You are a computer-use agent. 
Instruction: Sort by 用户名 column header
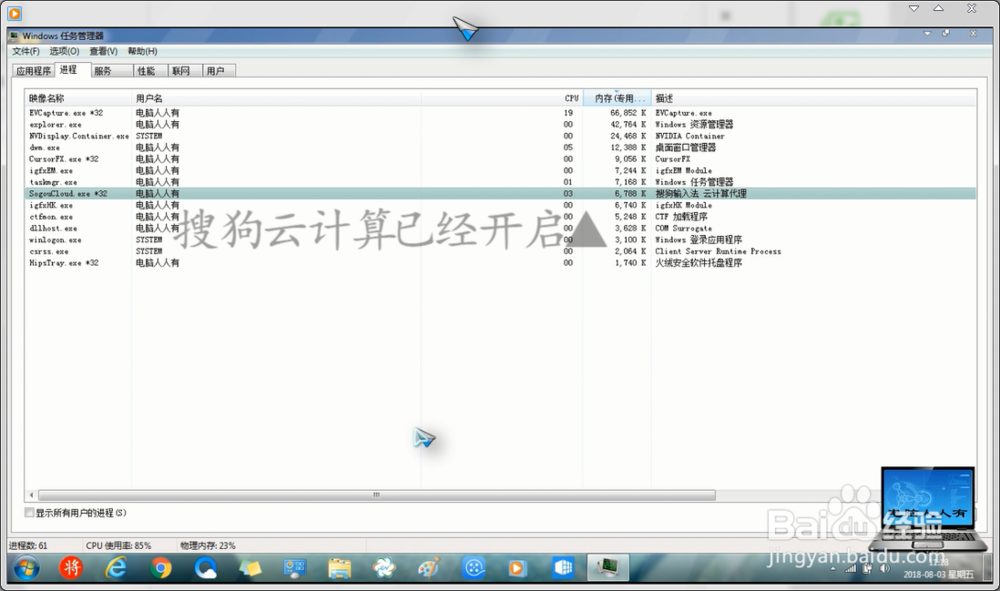tap(276, 98)
